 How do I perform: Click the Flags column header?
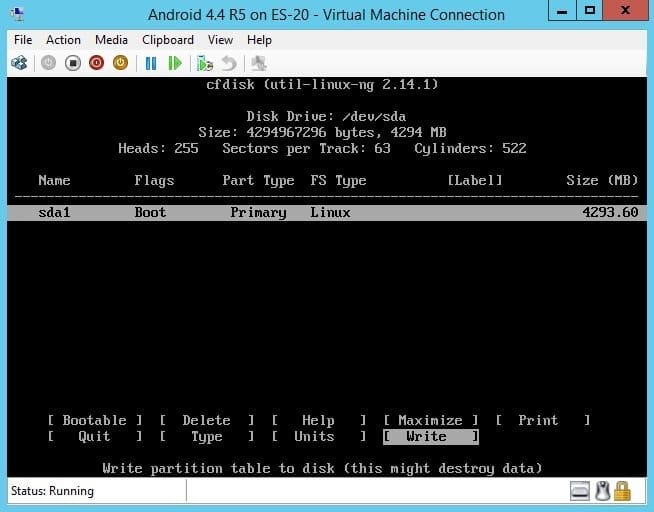pyautogui.click(x=154, y=181)
